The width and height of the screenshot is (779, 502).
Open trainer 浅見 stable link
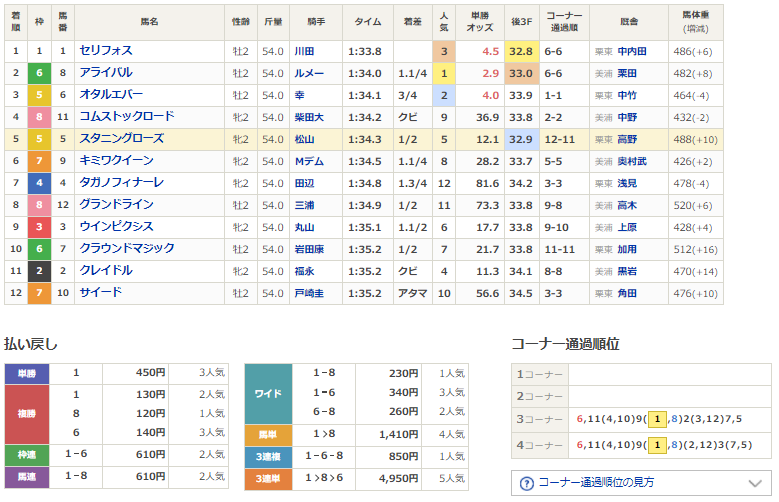(x=627, y=183)
